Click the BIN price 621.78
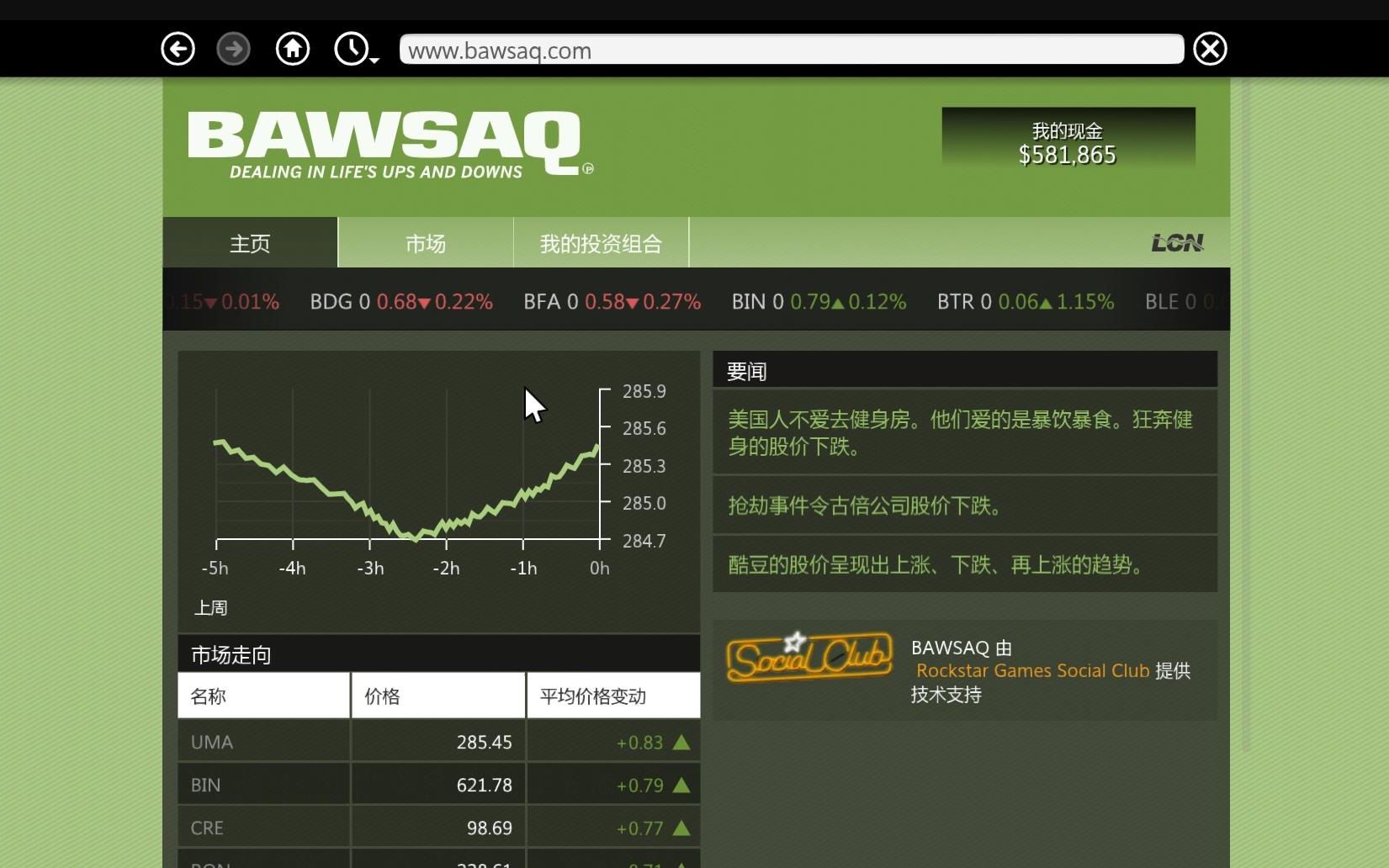 [x=484, y=785]
